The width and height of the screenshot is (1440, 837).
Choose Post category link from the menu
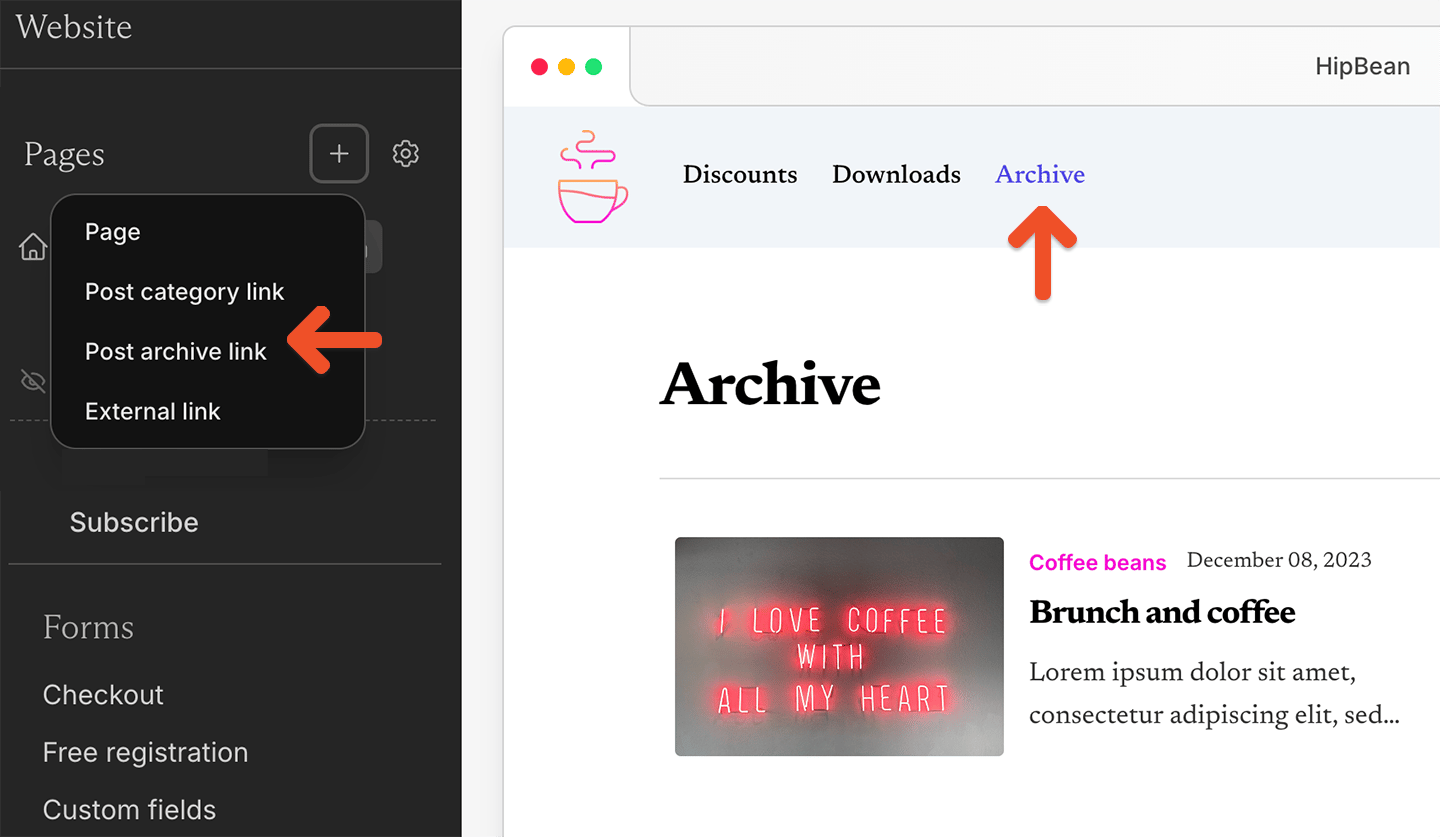coord(185,292)
